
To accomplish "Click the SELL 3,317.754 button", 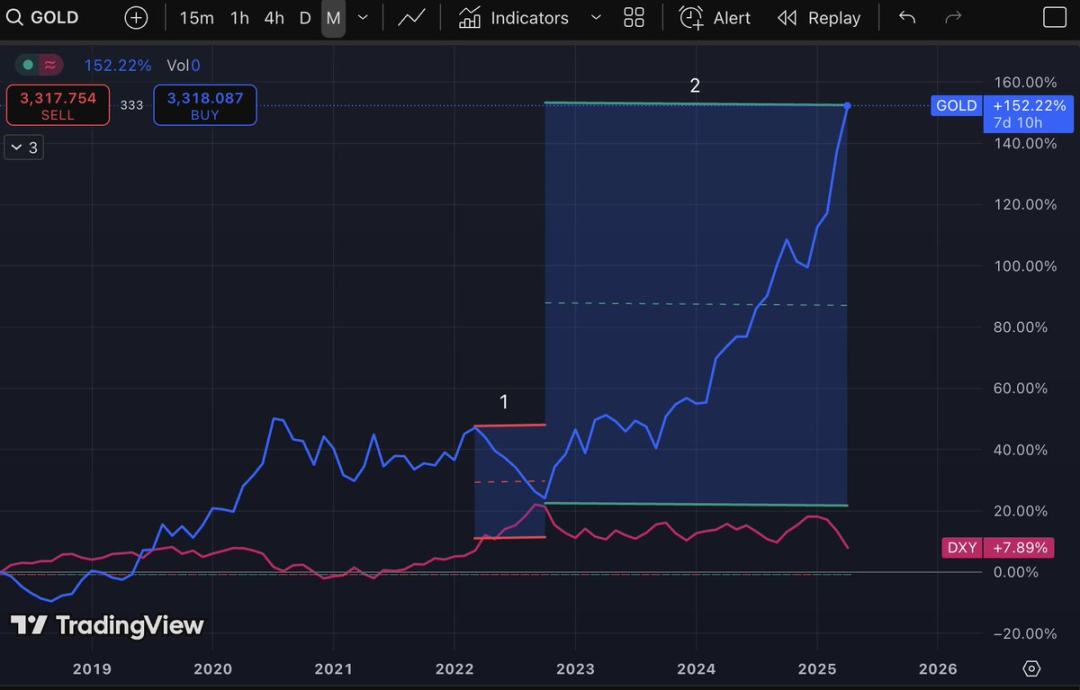I will pyautogui.click(x=58, y=105).
